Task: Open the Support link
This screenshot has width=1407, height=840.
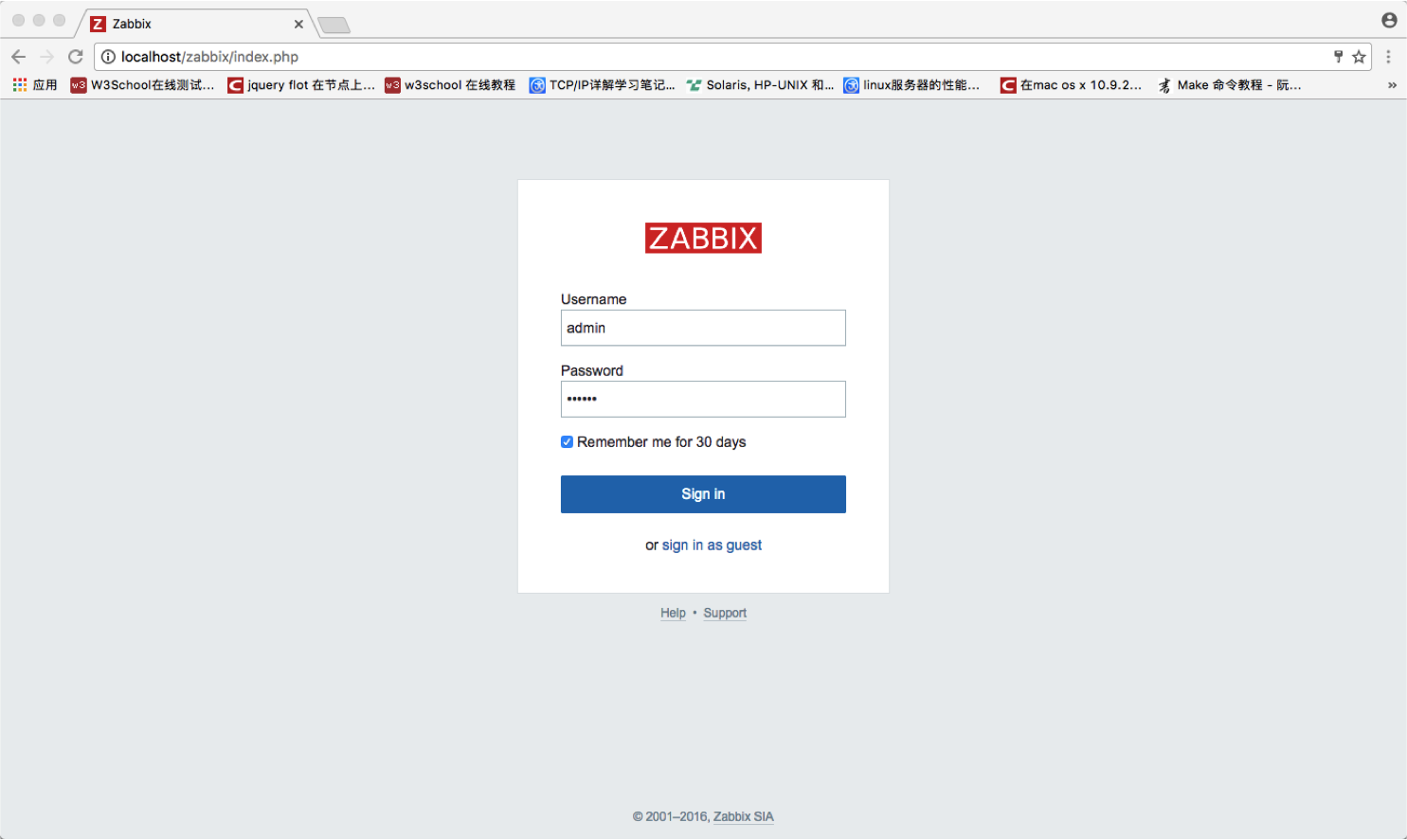Action: click(x=725, y=614)
